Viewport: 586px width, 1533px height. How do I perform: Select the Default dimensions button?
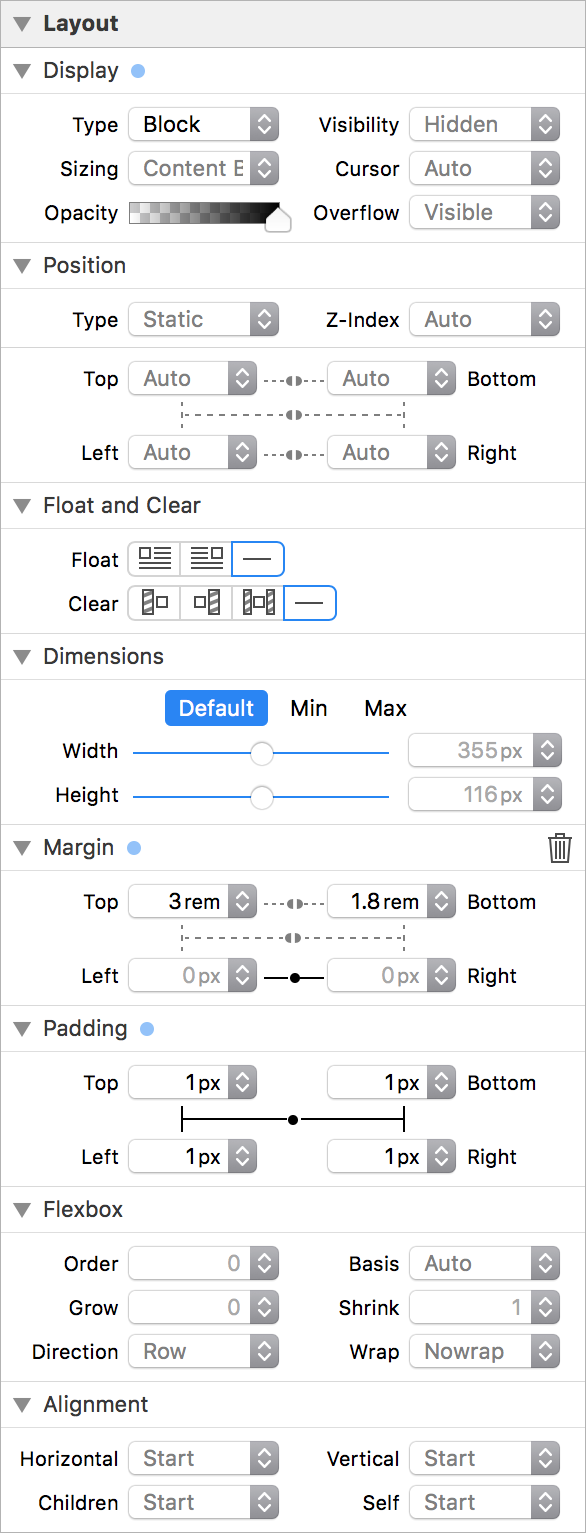(216, 709)
